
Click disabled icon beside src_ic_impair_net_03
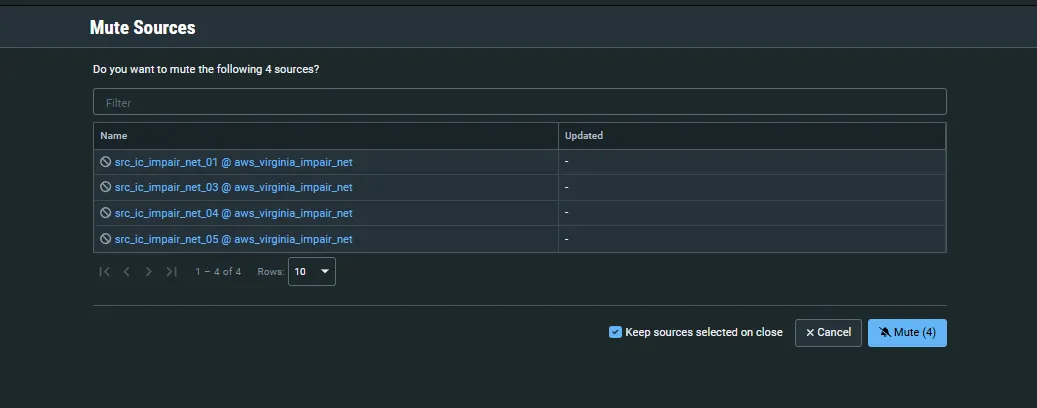105,187
